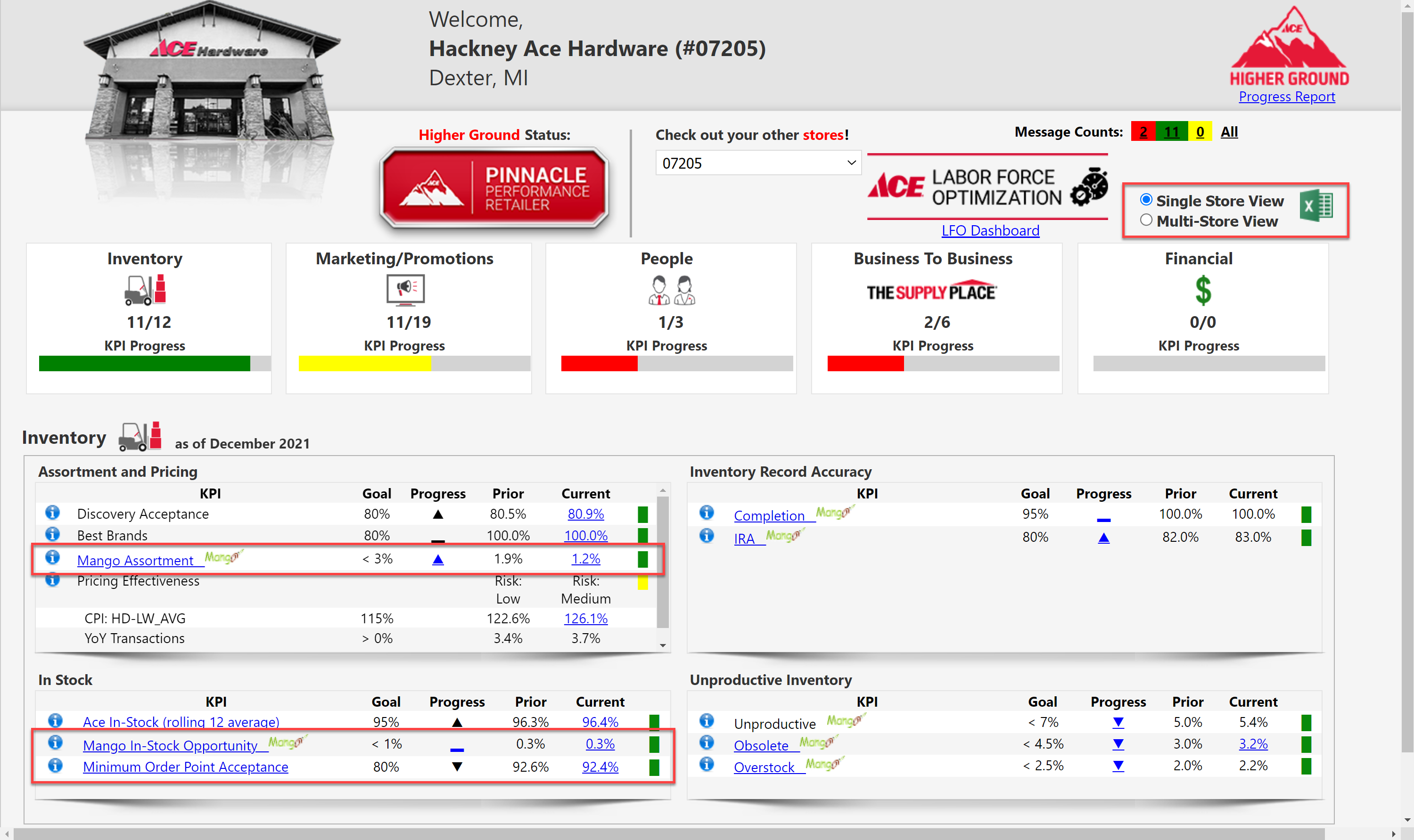This screenshot has height=840, width=1414.
Task: Open the Overstock link
Action: click(764, 767)
